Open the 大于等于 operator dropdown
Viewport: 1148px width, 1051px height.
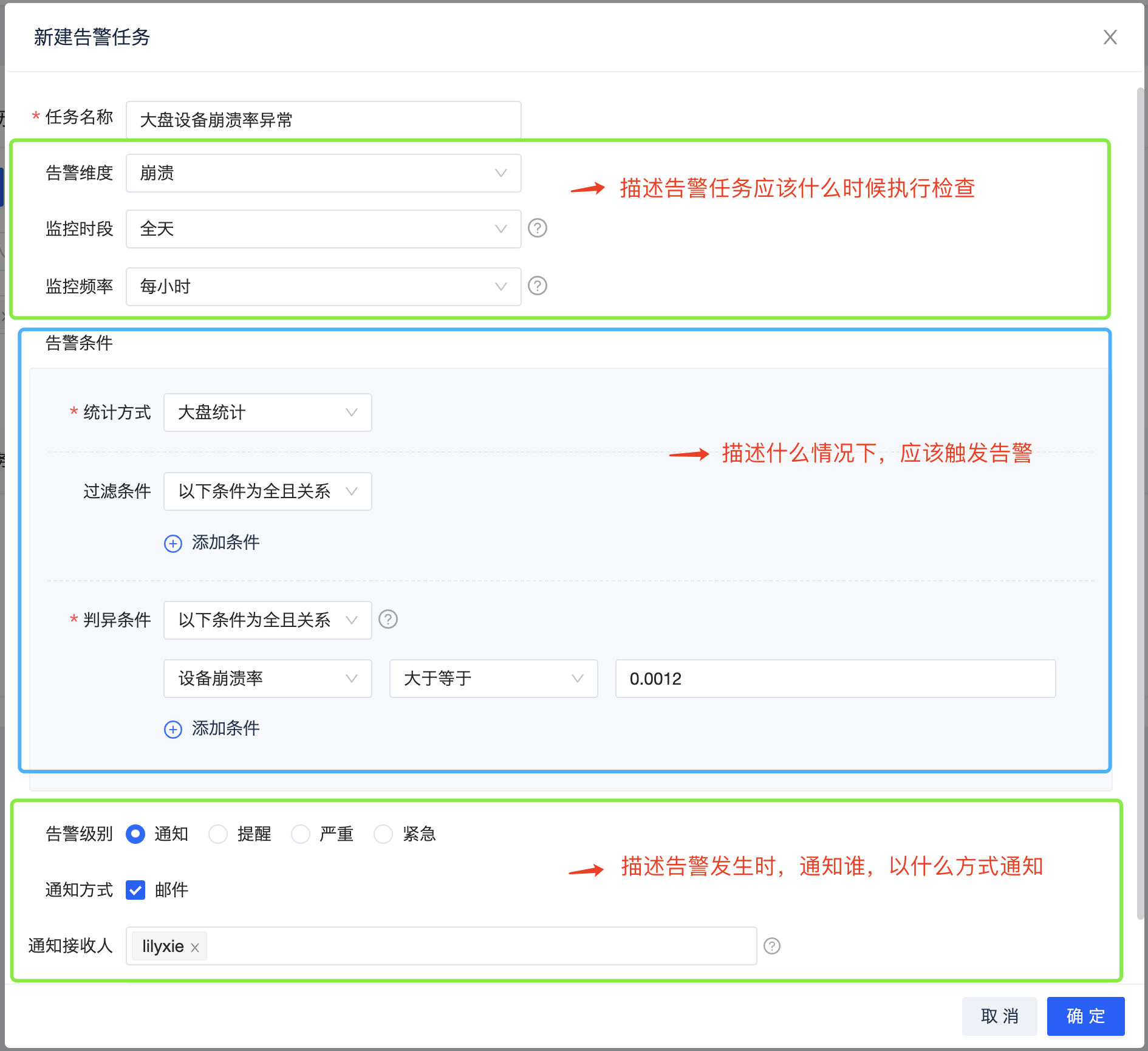[494, 679]
